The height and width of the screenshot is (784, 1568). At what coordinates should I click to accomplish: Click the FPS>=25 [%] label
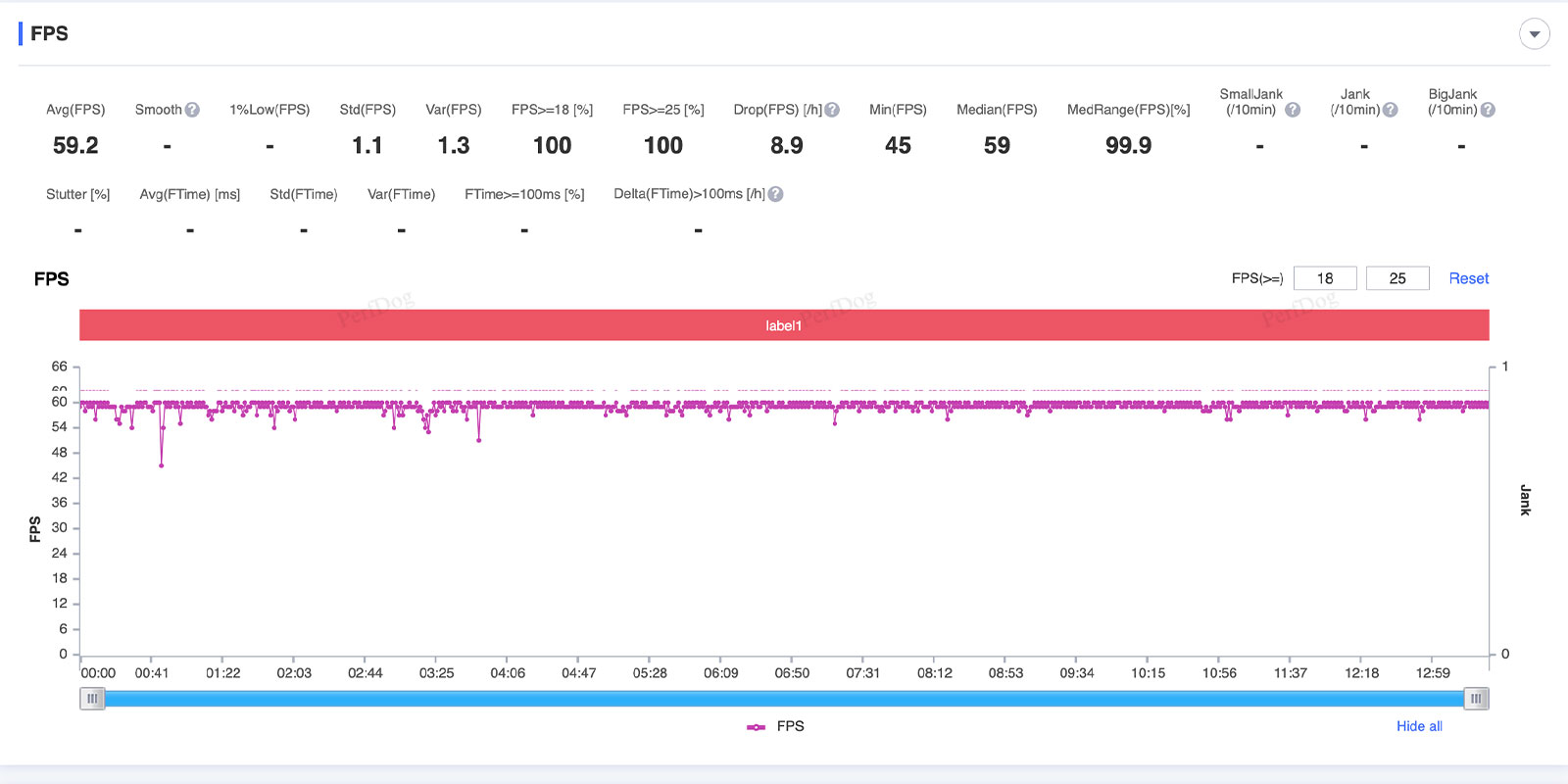[x=663, y=110]
